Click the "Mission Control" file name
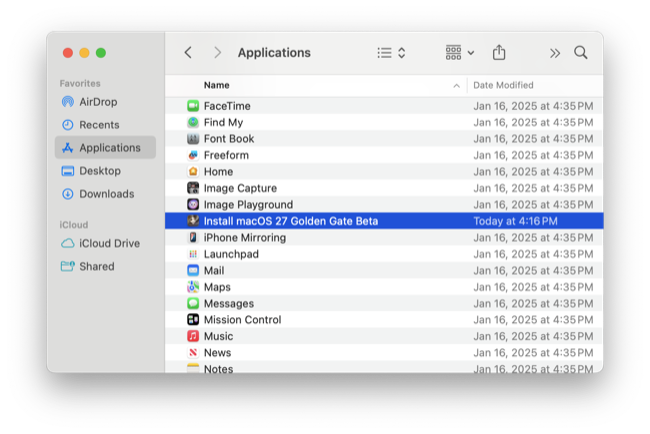This screenshot has height=434, width=650. tap(243, 320)
